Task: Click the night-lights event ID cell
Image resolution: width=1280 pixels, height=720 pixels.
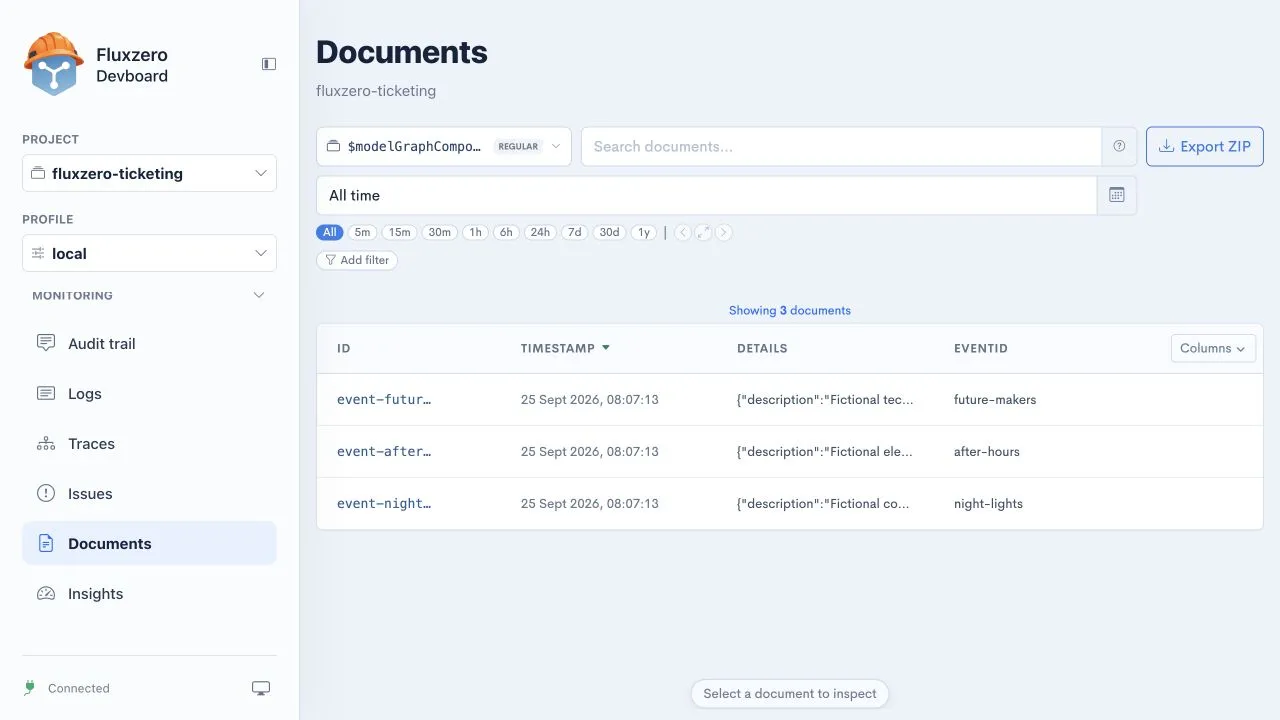Action: pos(988,504)
